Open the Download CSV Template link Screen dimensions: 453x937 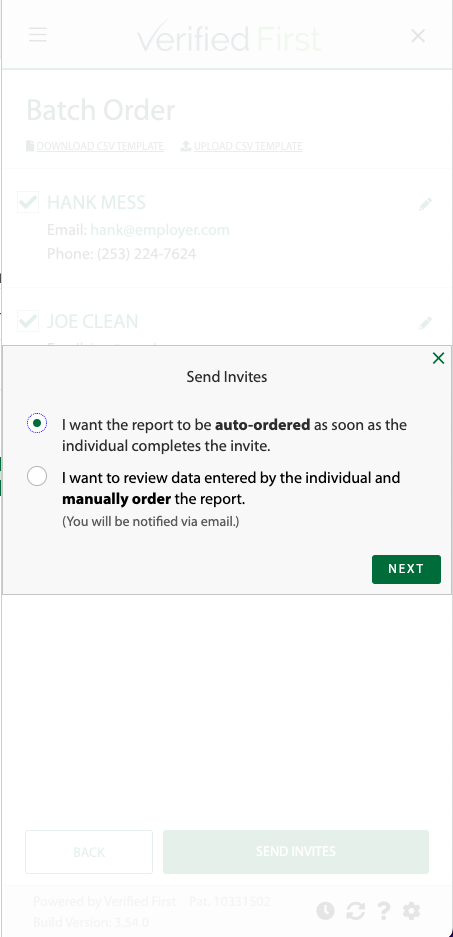(100, 146)
